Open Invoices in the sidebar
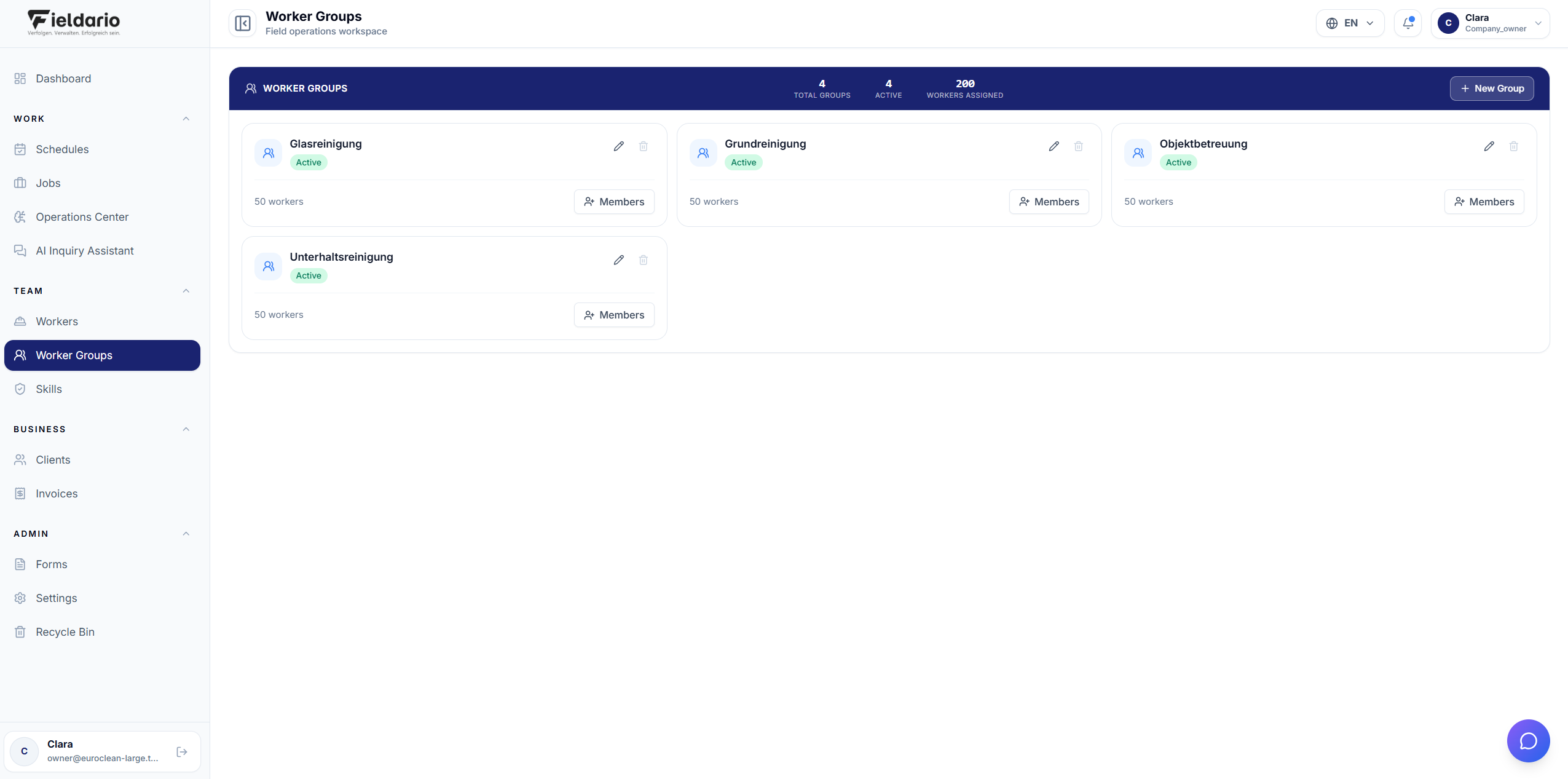The image size is (1568, 779). pyautogui.click(x=102, y=494)
